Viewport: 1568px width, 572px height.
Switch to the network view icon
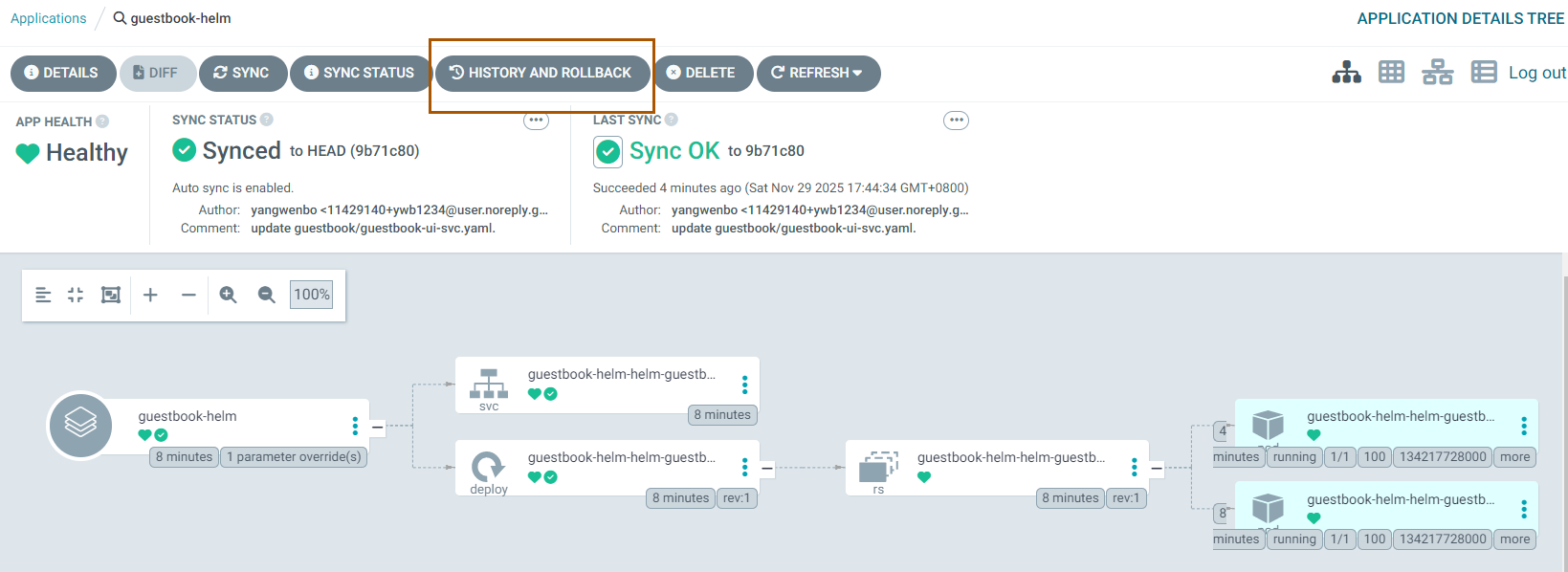[x=1437, y=73]
